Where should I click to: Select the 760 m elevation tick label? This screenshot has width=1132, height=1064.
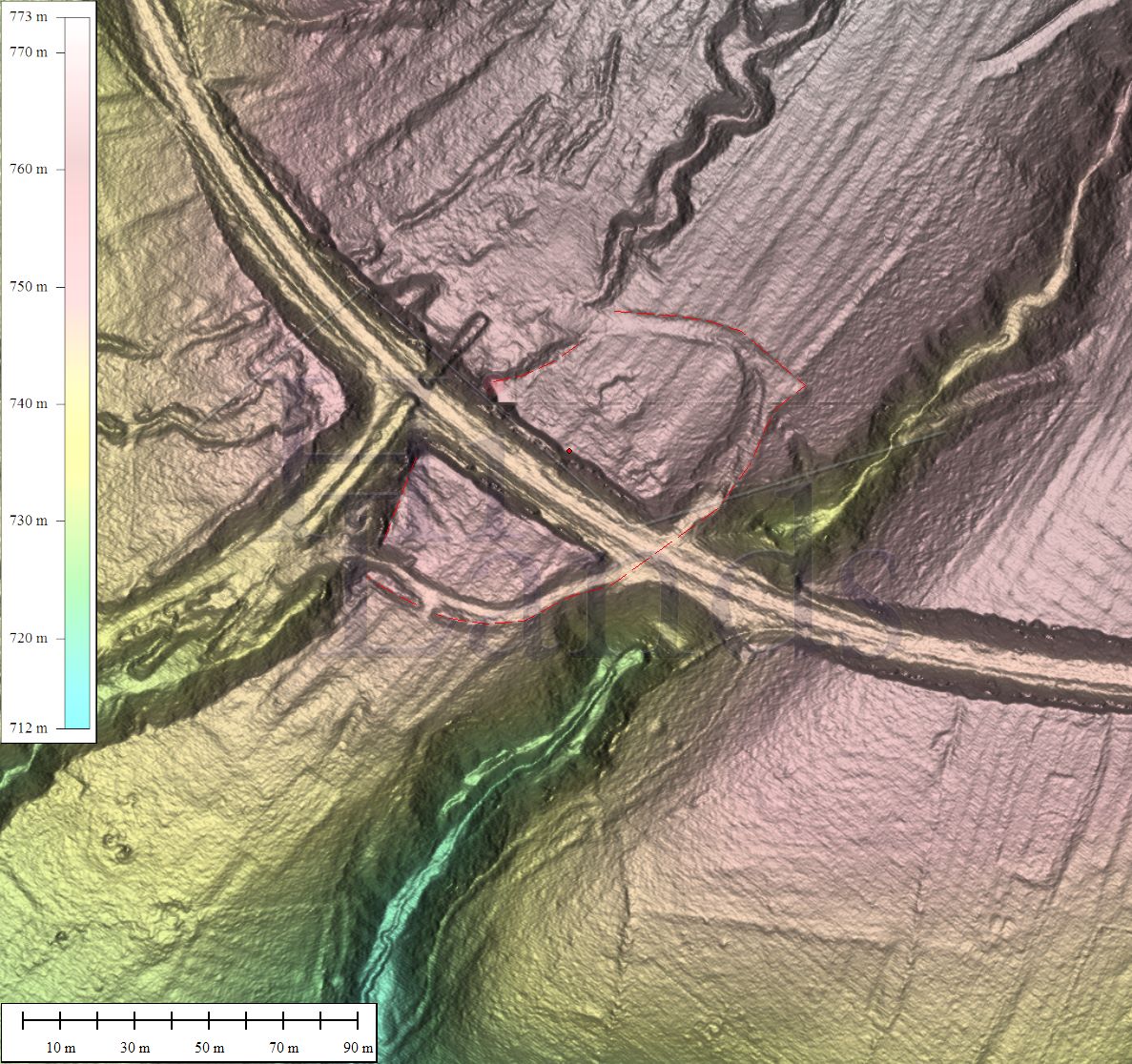[27, 170]
